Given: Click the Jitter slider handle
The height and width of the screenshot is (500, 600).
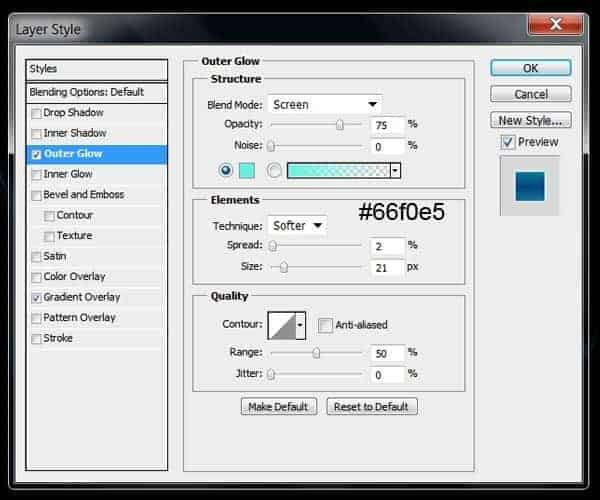Looking at the screenshot, I should [271, 374].
